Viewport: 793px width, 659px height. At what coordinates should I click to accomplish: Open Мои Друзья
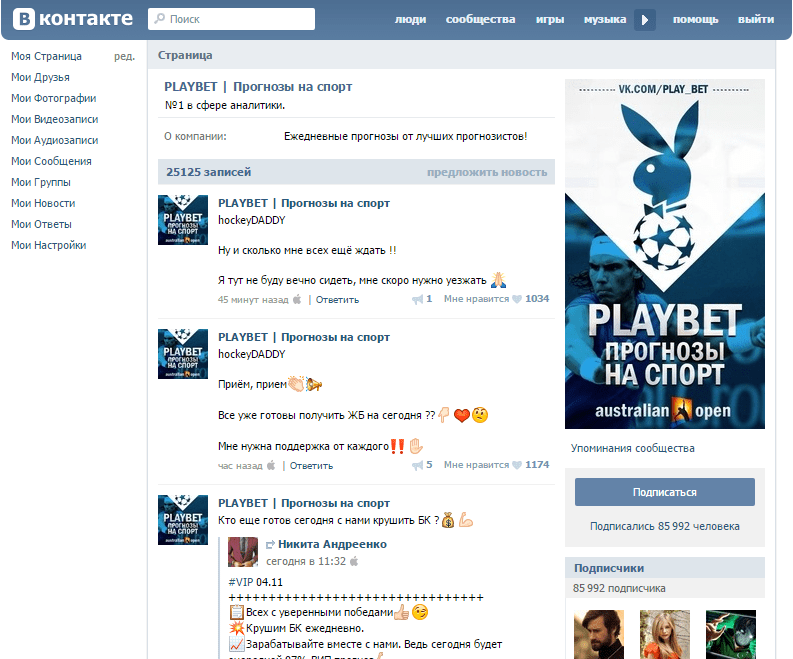click(40, 77)
